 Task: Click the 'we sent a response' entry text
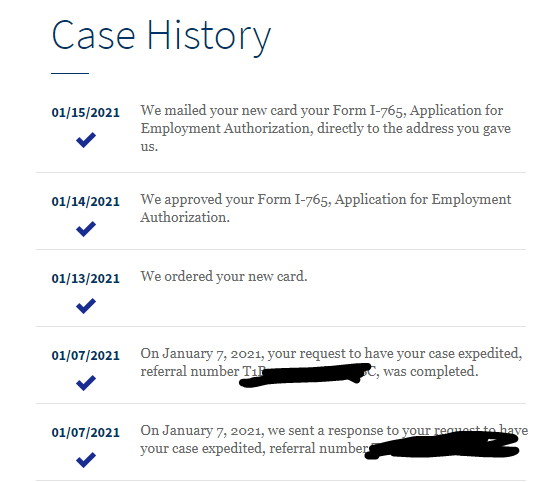[x=334, y=440]
